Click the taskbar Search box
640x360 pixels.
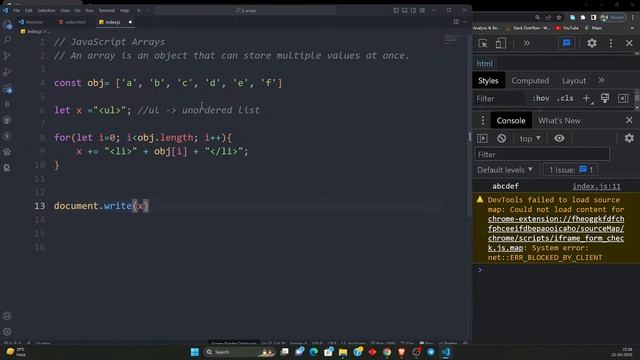(x=239, y=352)
